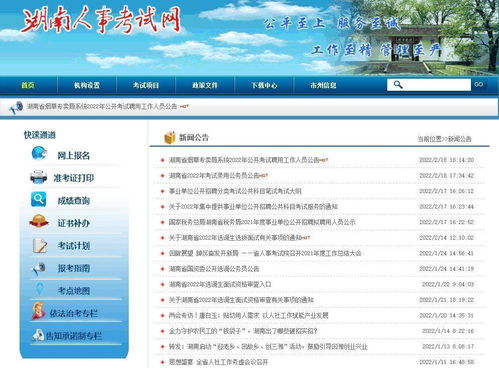Click the certificate seal icon beside 证书补办
Image resolution: width=499 pixels, height=368 pixels.
[39, 221]
